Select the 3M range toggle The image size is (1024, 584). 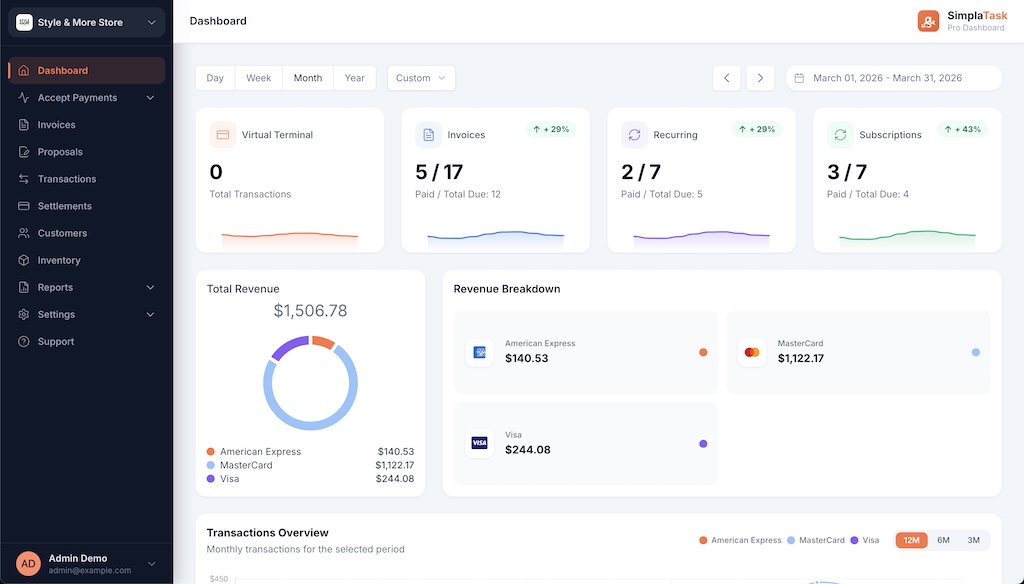pyautogui.click(x=973, y=540)
